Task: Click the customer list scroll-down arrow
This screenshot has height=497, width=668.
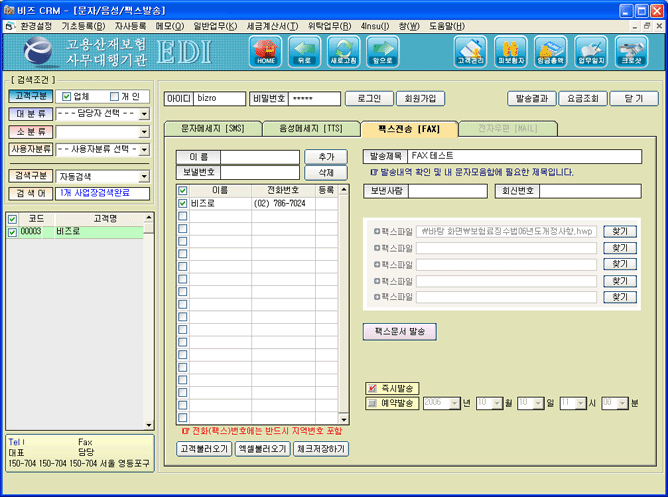Action: point(148,425)
